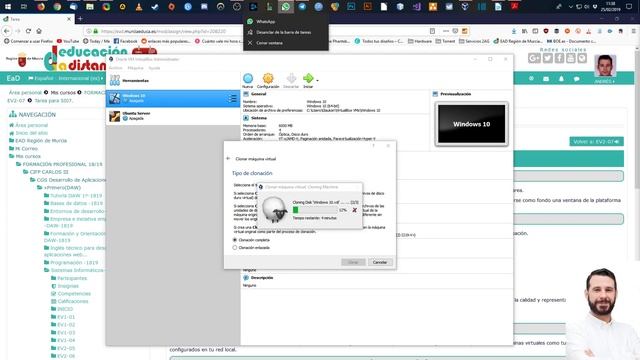Viewport: 640px width, 360px height.
Task: Open the Español language dropdown on webpage
Action: [x=65, y=78]
